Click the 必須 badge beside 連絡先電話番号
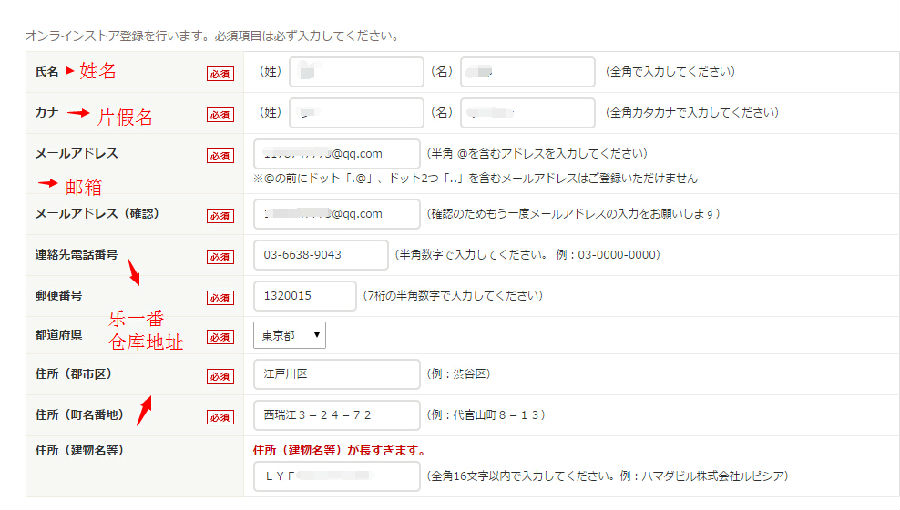 coord(220,257)
